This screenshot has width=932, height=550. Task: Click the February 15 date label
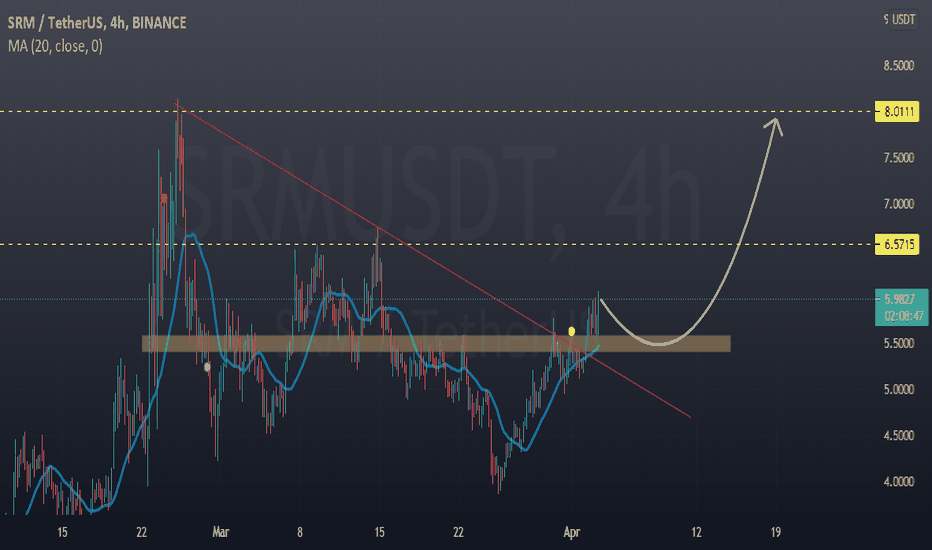pyautogui.click(x=62, y=532)
